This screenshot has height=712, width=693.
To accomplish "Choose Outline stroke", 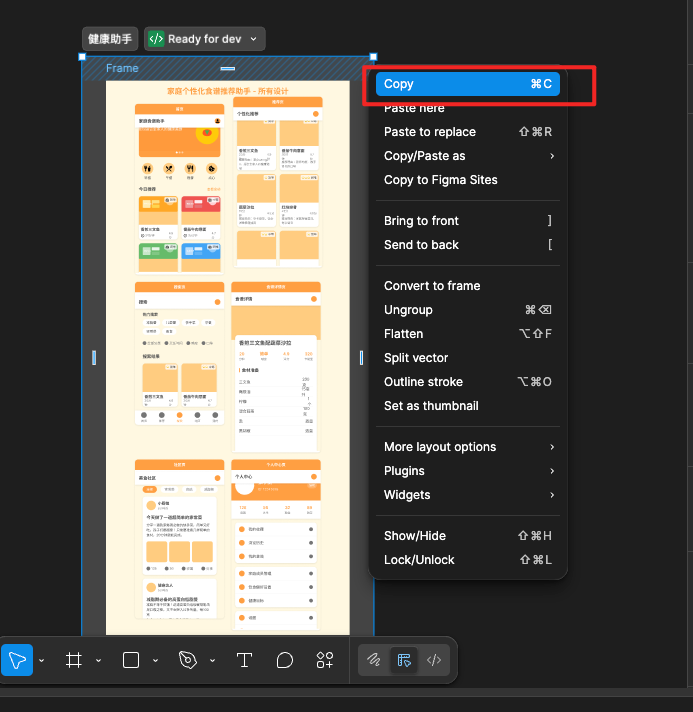I will point(468,382).
